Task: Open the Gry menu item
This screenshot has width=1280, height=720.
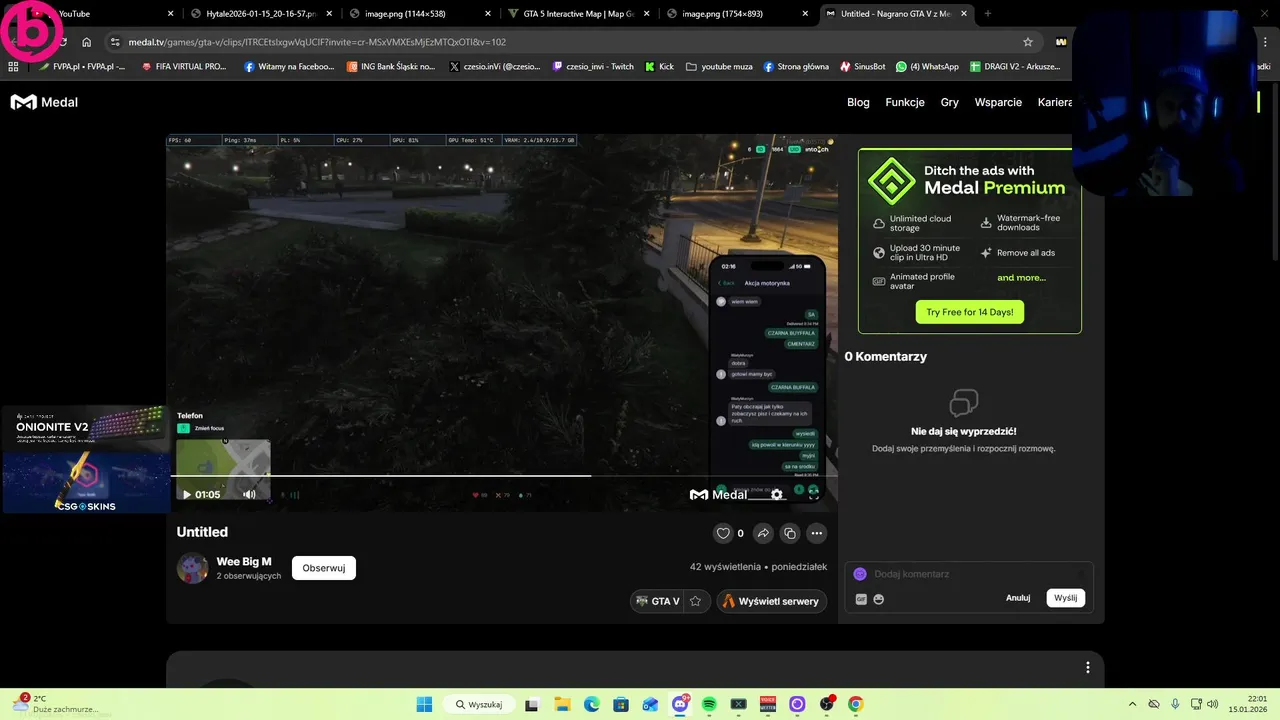Action: tap(949, 102)
